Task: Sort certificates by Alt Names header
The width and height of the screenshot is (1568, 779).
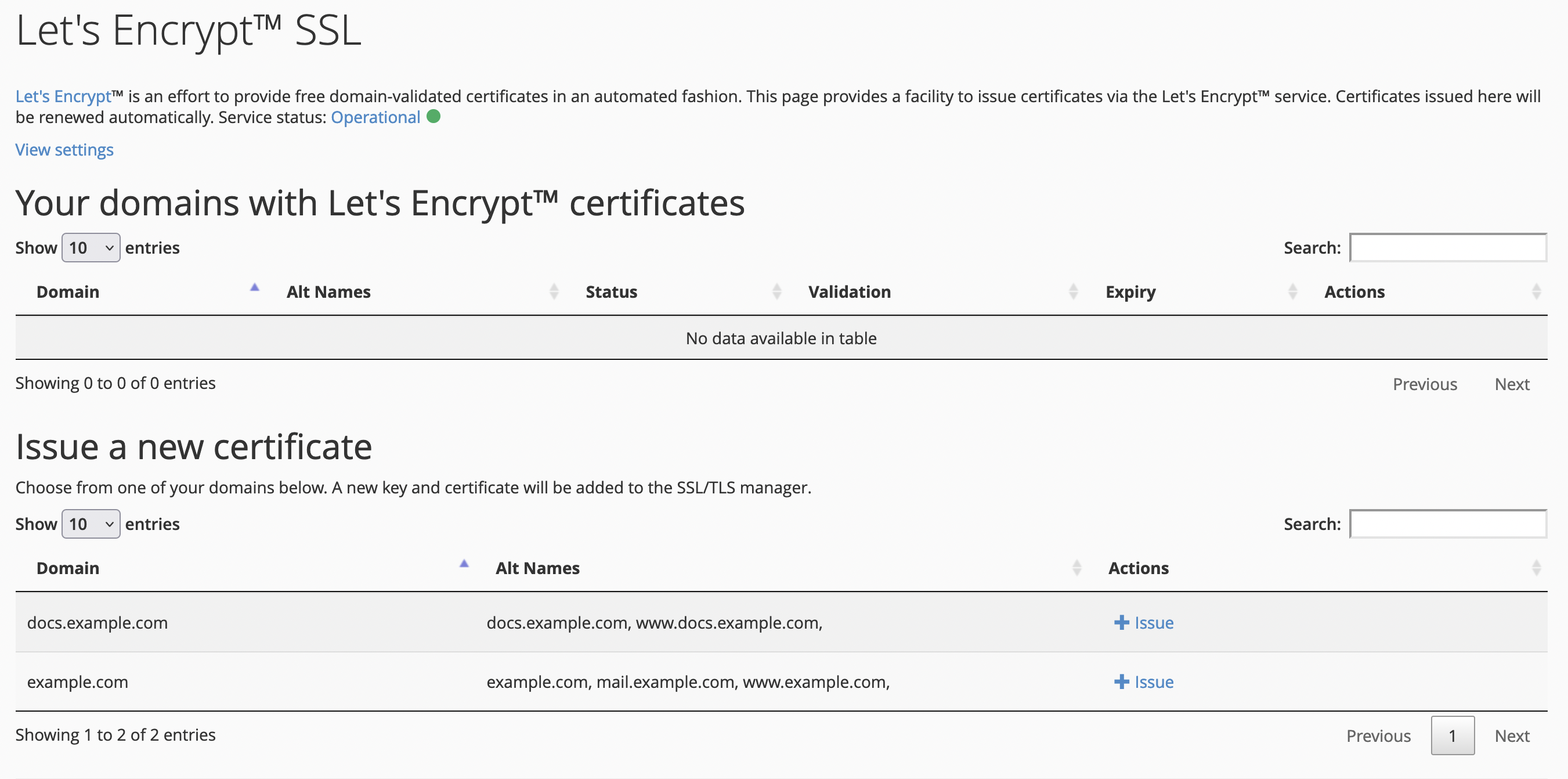Action: click(328, 292)
